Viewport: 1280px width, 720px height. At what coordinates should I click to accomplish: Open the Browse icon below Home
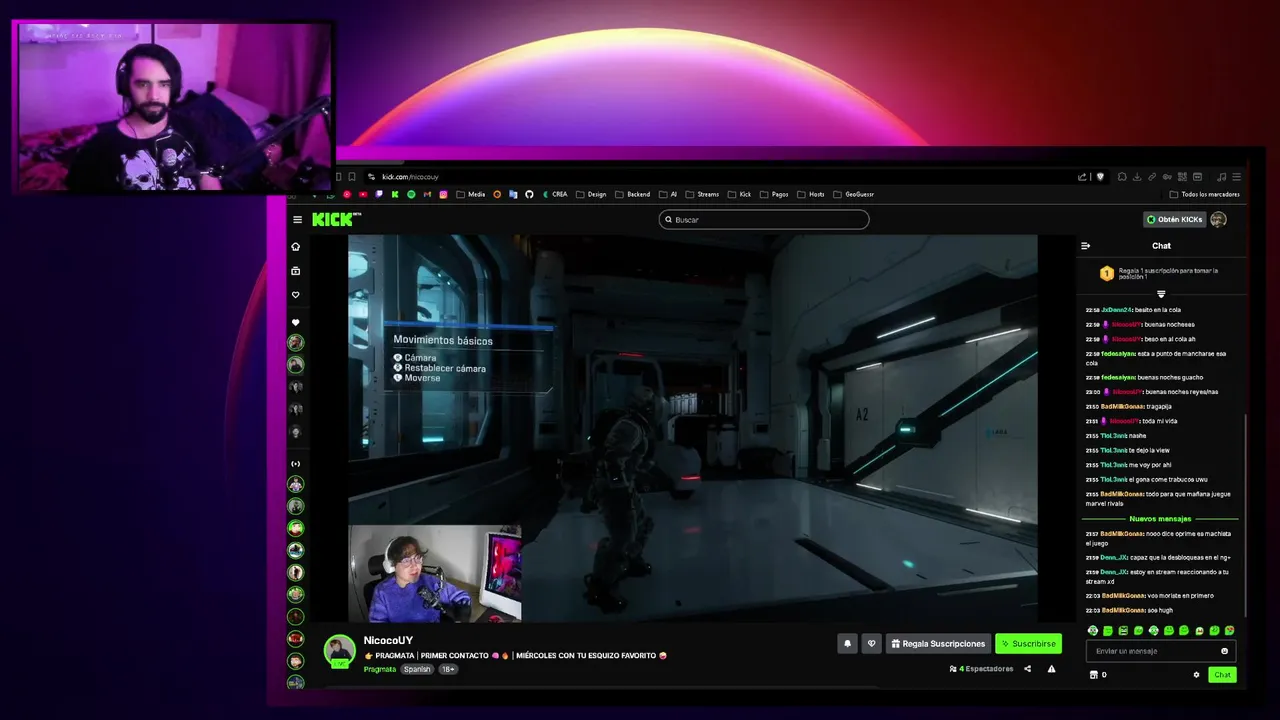(295, 271)
